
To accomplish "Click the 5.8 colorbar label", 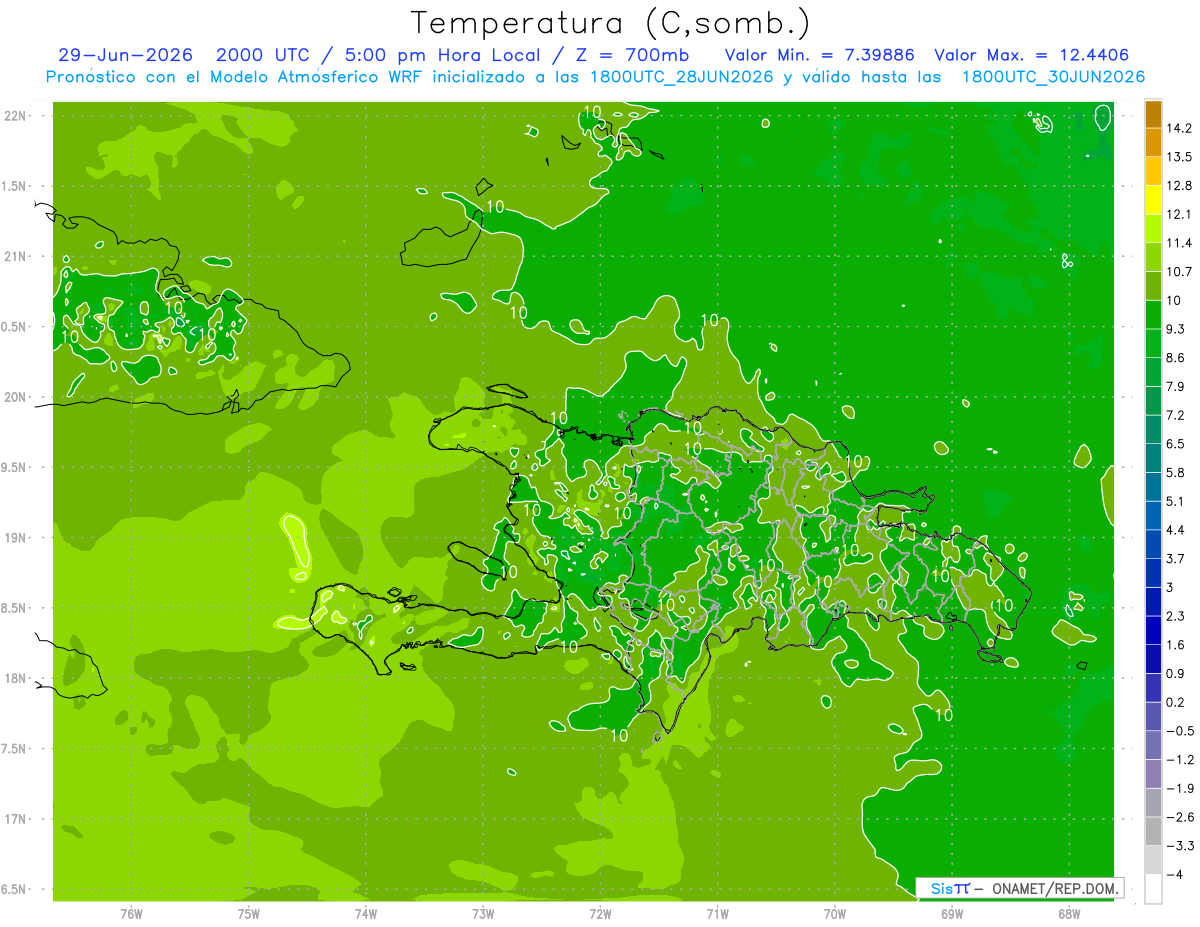I will pos(1176,473).
